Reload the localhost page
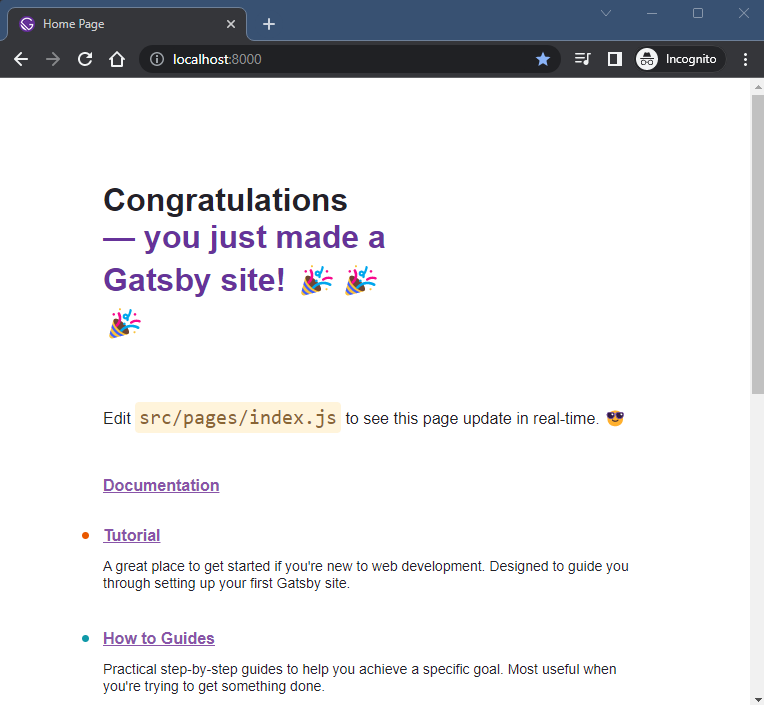764x705 pixels. (85, 59)
